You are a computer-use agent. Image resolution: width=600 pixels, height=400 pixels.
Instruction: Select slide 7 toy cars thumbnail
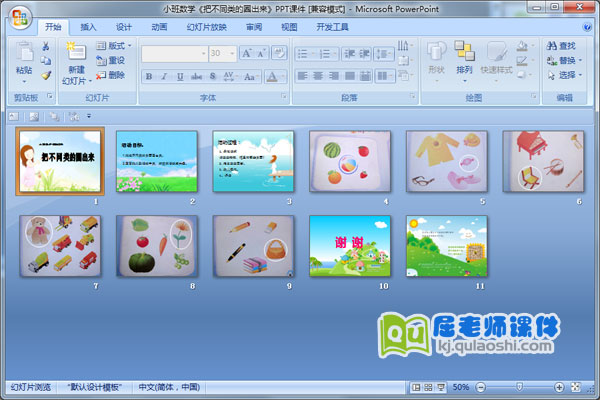click(x=60, y=246)
